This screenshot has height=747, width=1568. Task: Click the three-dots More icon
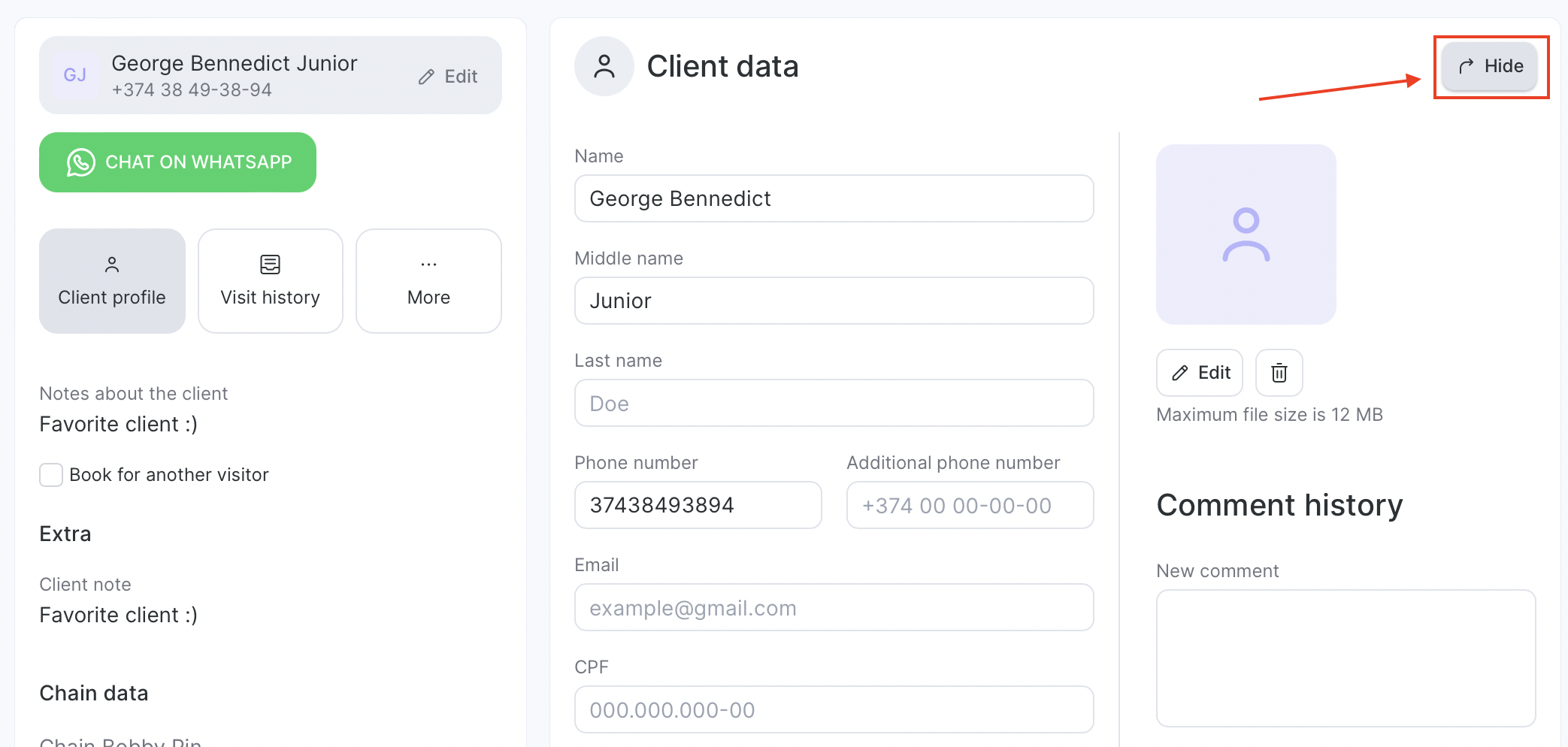pyautogui.click(x=428, y=265)
